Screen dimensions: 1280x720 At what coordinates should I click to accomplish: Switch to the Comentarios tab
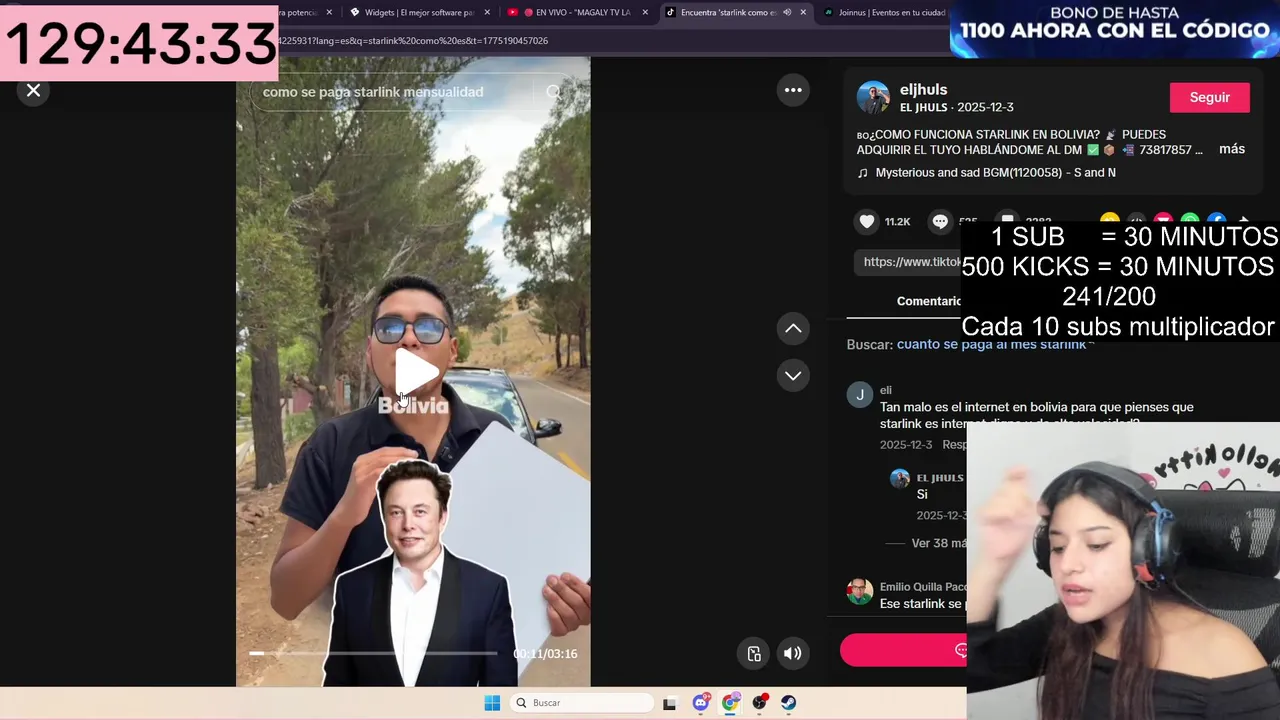(929, 301)
